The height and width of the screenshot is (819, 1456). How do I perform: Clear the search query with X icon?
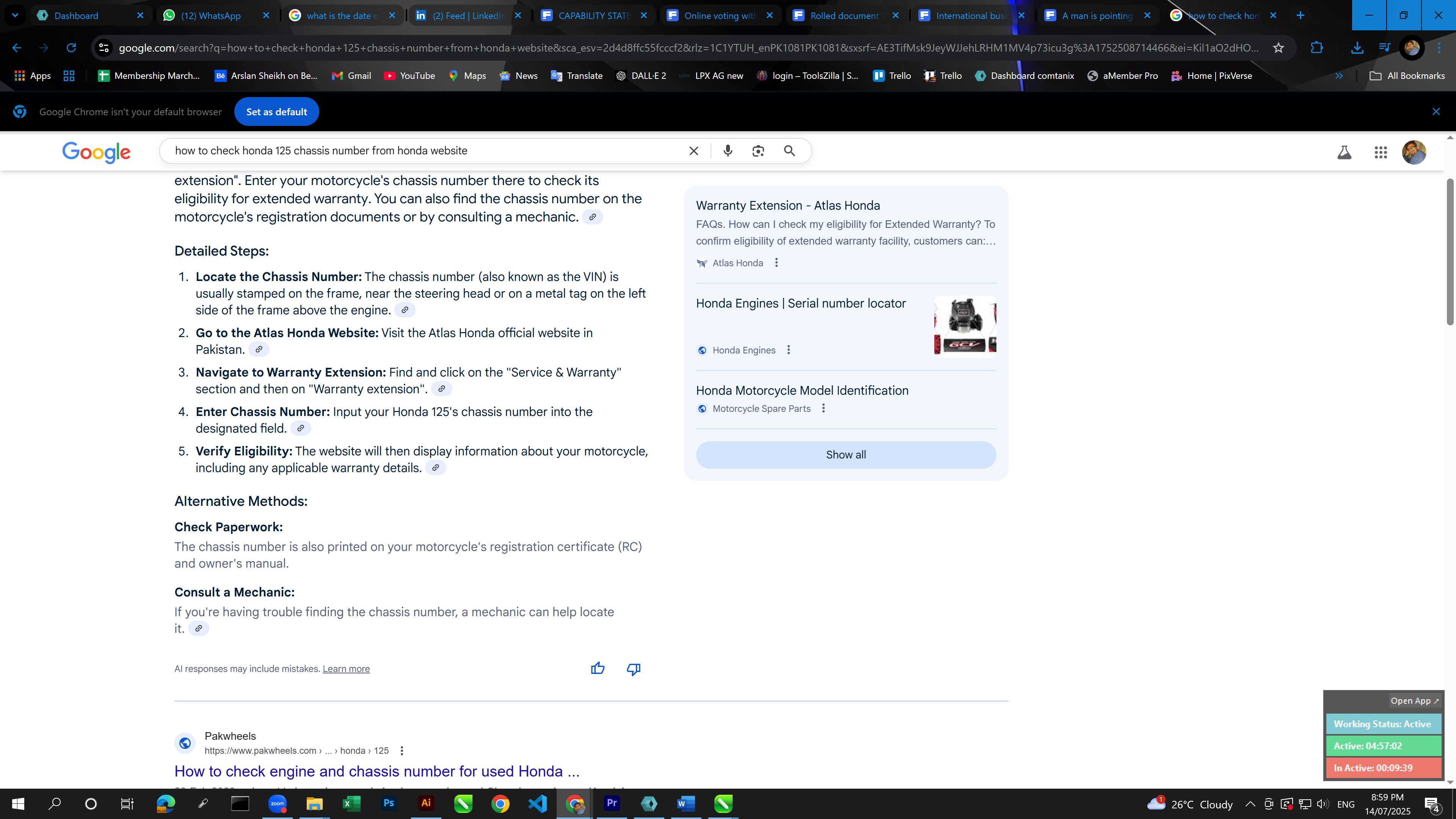(x=693, y=151)
